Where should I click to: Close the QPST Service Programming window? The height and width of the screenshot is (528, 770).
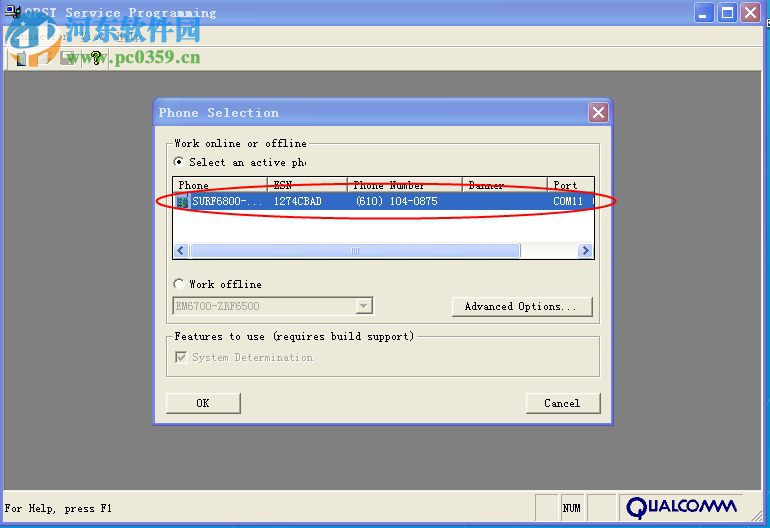pos(751,13)
